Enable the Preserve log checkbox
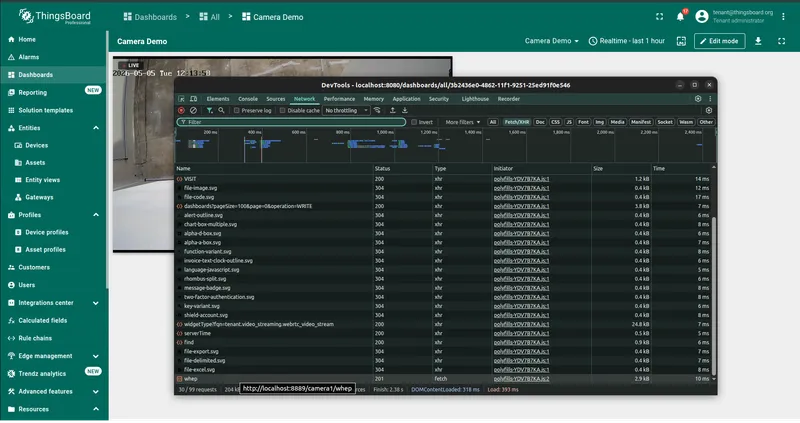The width and height of the screenshot is (800, 423). (237, 110)
